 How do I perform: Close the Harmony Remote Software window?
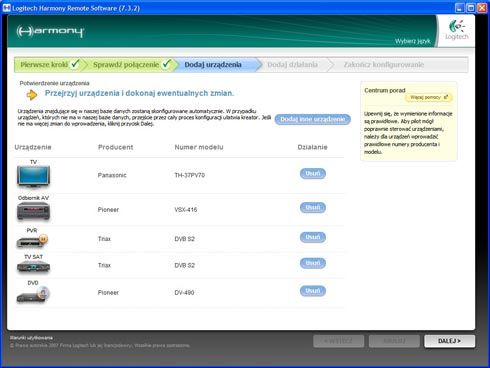482,8
